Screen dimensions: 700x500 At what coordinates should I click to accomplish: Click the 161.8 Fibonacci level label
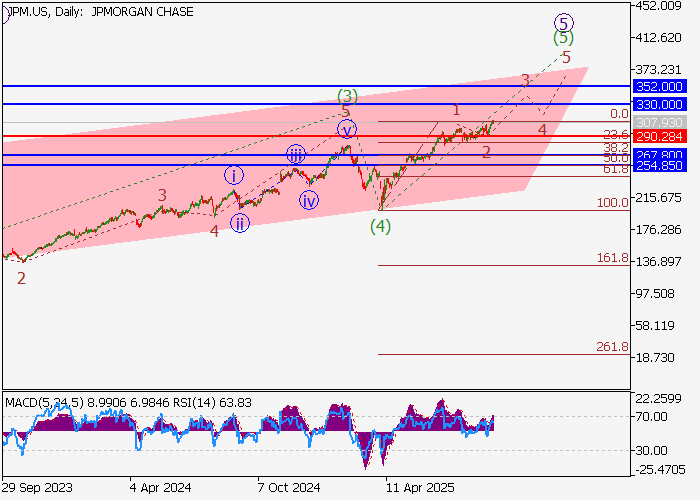612,258
